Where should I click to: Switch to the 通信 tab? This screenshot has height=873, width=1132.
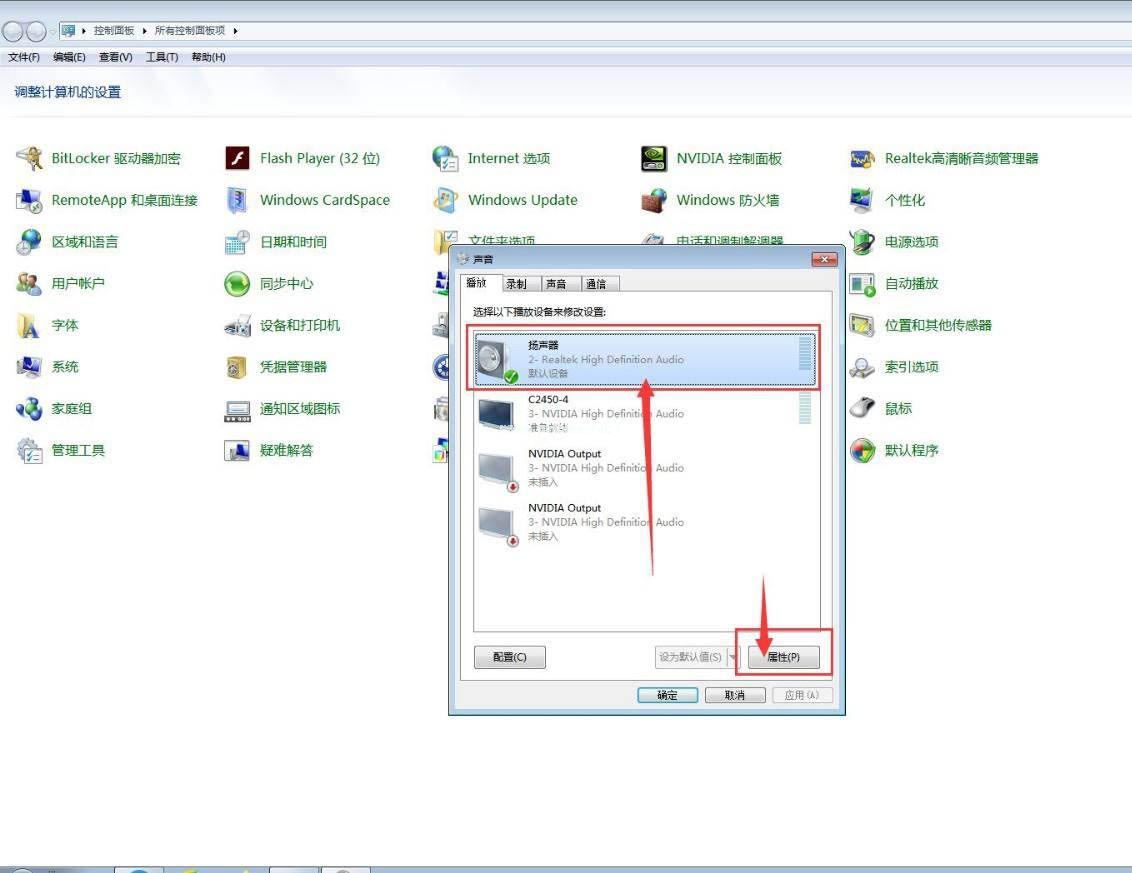click(596, 284)
